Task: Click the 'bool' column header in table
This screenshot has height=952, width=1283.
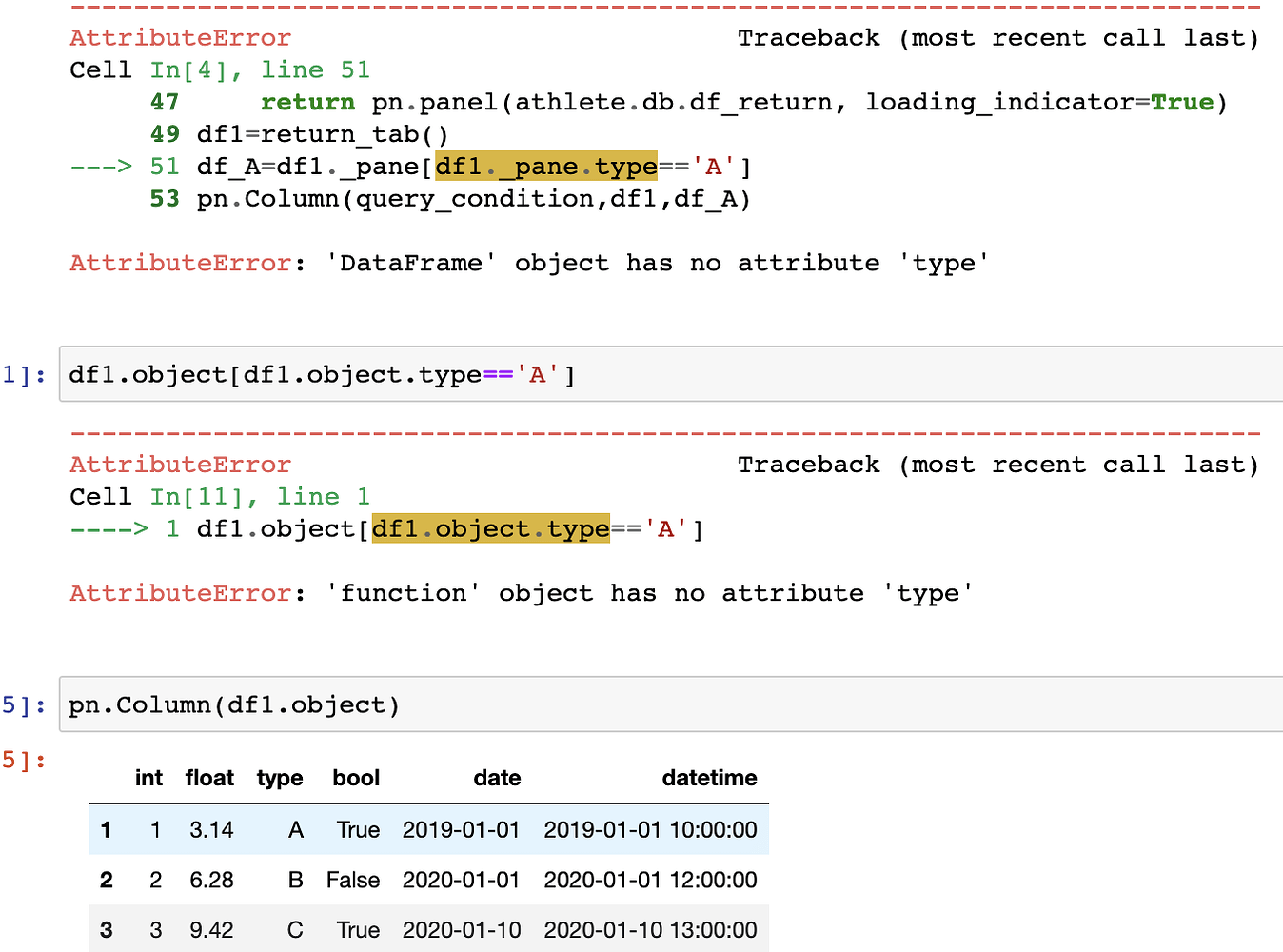Action: click(356, 778)
